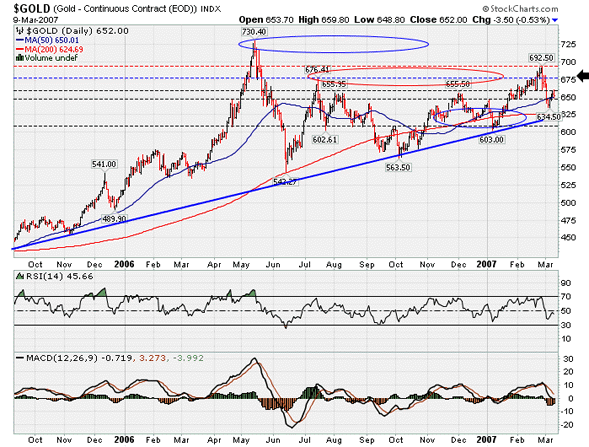The height and width of the screenshot is (447, 589).
Task: Click the black arrow marker beside 675
Action: [583, 76]
